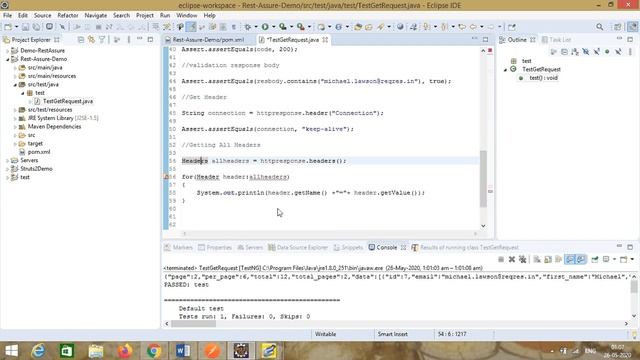Click the Save icon in the main toolbar

point(25,27)
